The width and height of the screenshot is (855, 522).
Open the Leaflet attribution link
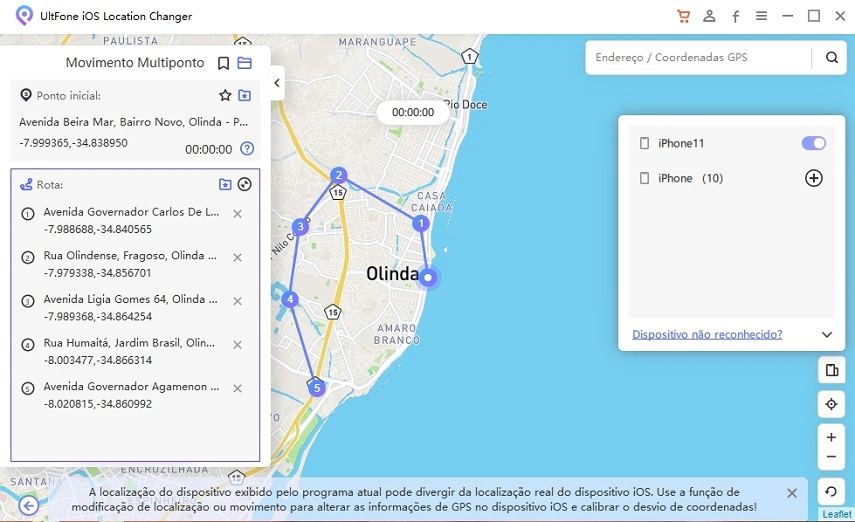(836, 514)
